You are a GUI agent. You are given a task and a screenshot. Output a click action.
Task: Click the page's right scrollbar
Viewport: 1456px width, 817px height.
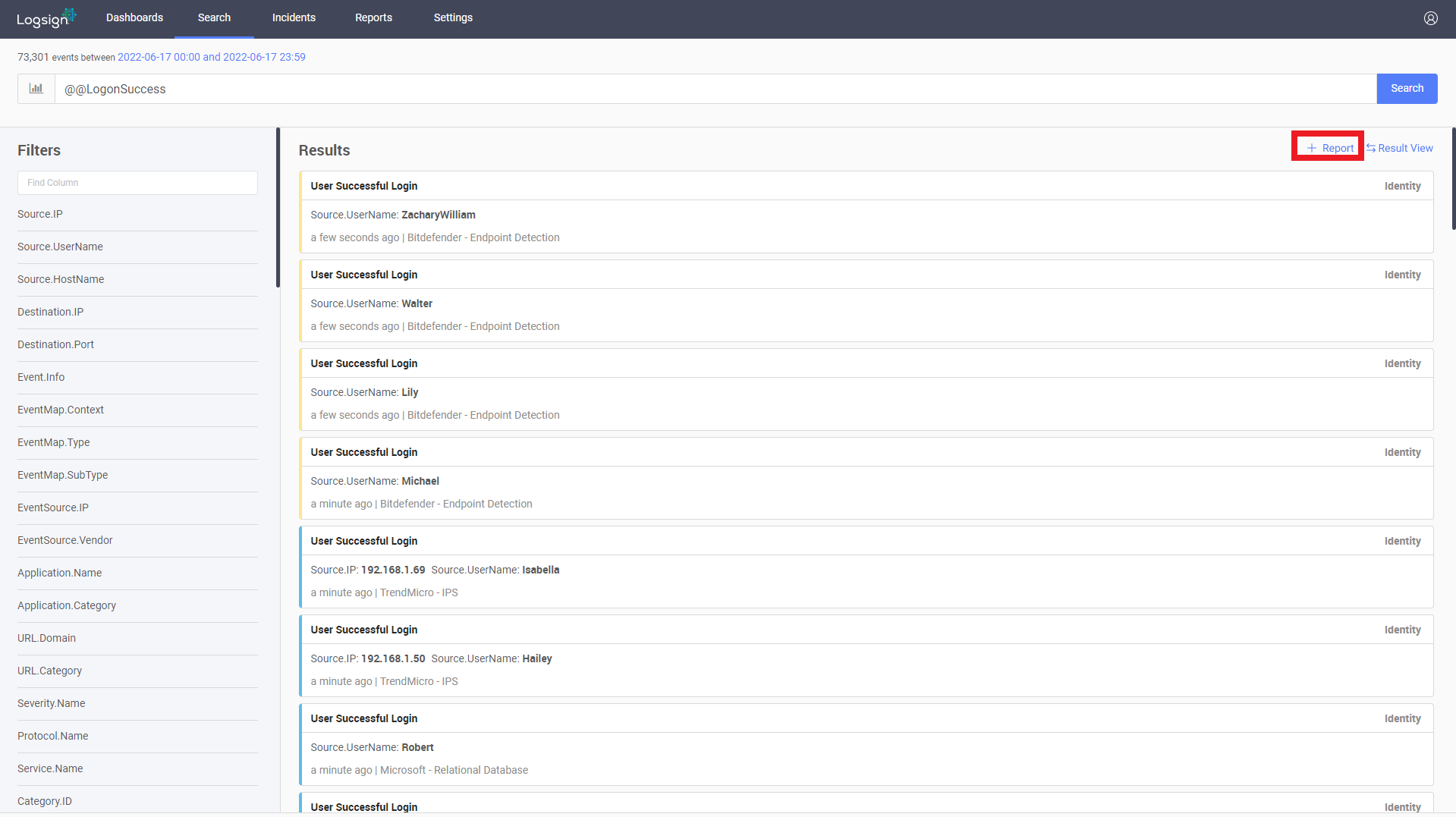click(x=1453, y=178)
